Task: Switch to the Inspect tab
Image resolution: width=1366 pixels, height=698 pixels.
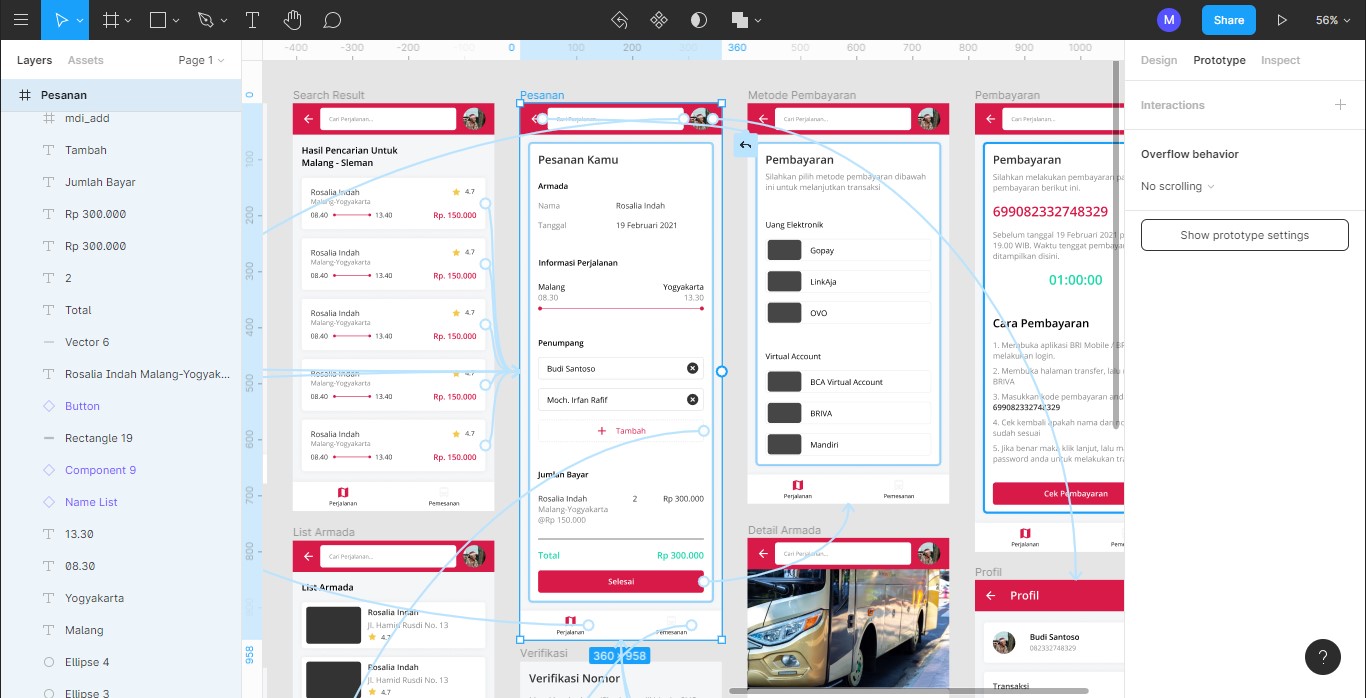Action: coord(1280,60)
